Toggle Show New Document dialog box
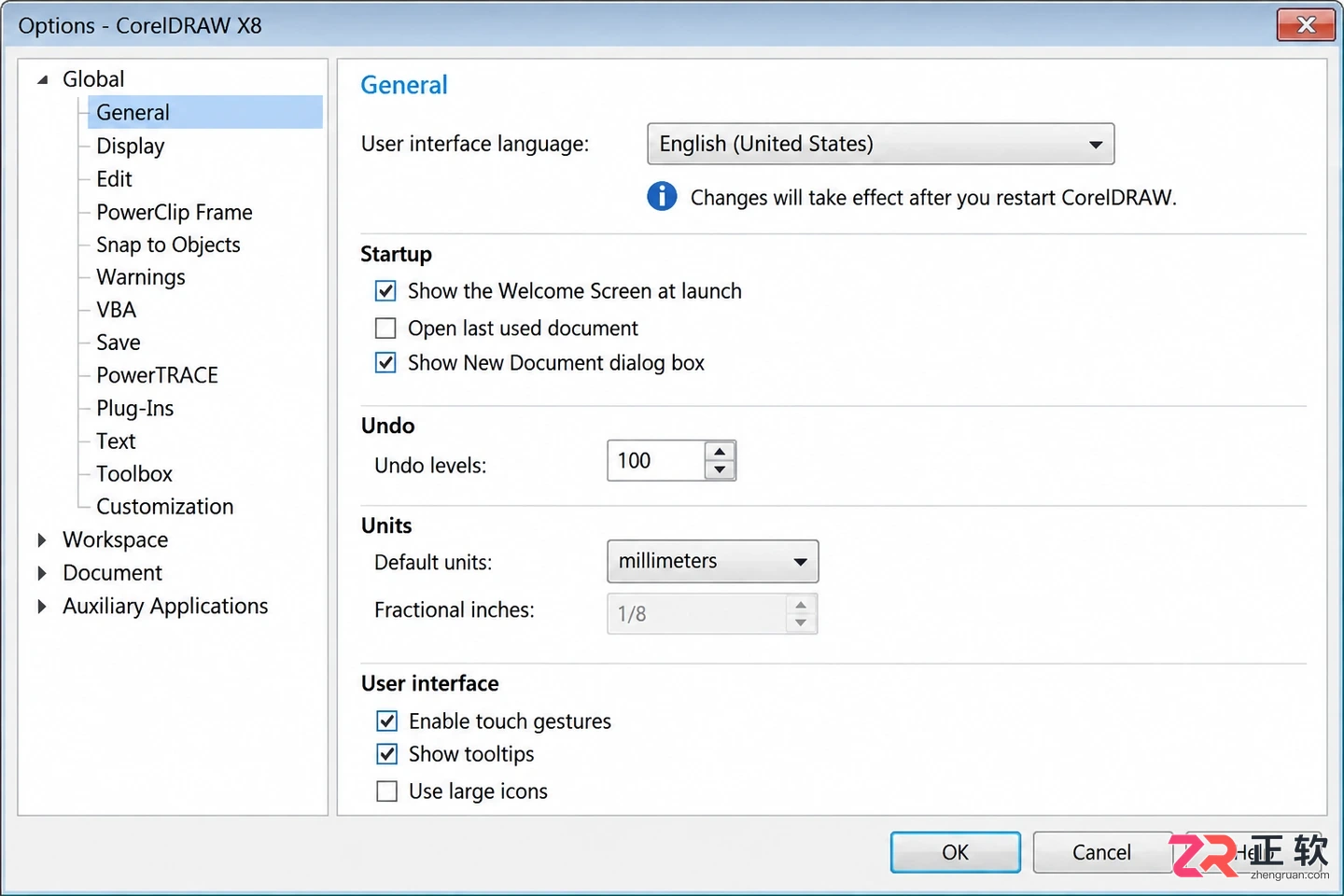 tap(385, 362)
